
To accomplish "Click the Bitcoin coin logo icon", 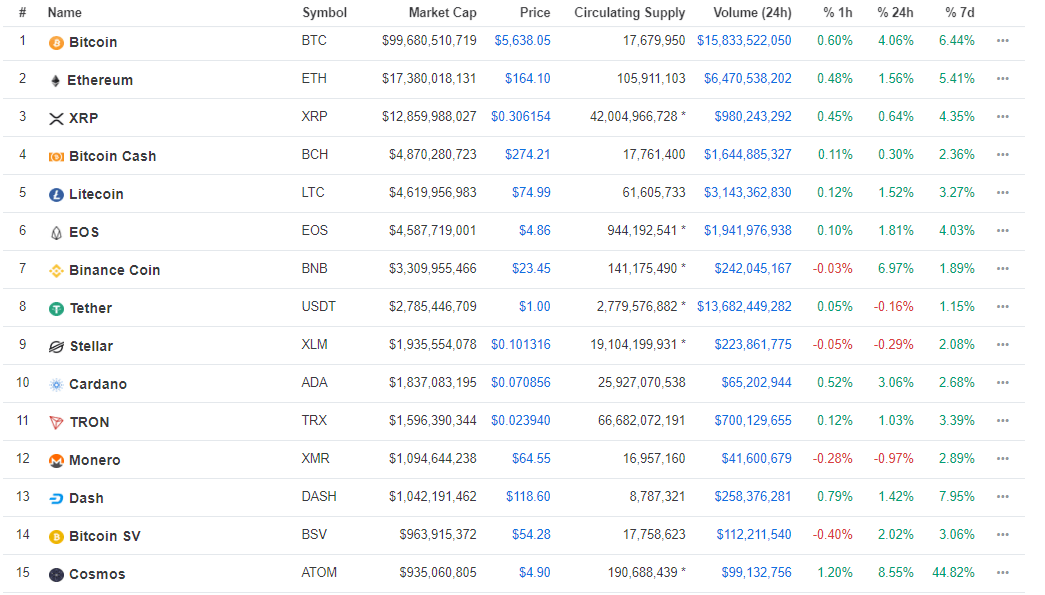I will 56,43.
